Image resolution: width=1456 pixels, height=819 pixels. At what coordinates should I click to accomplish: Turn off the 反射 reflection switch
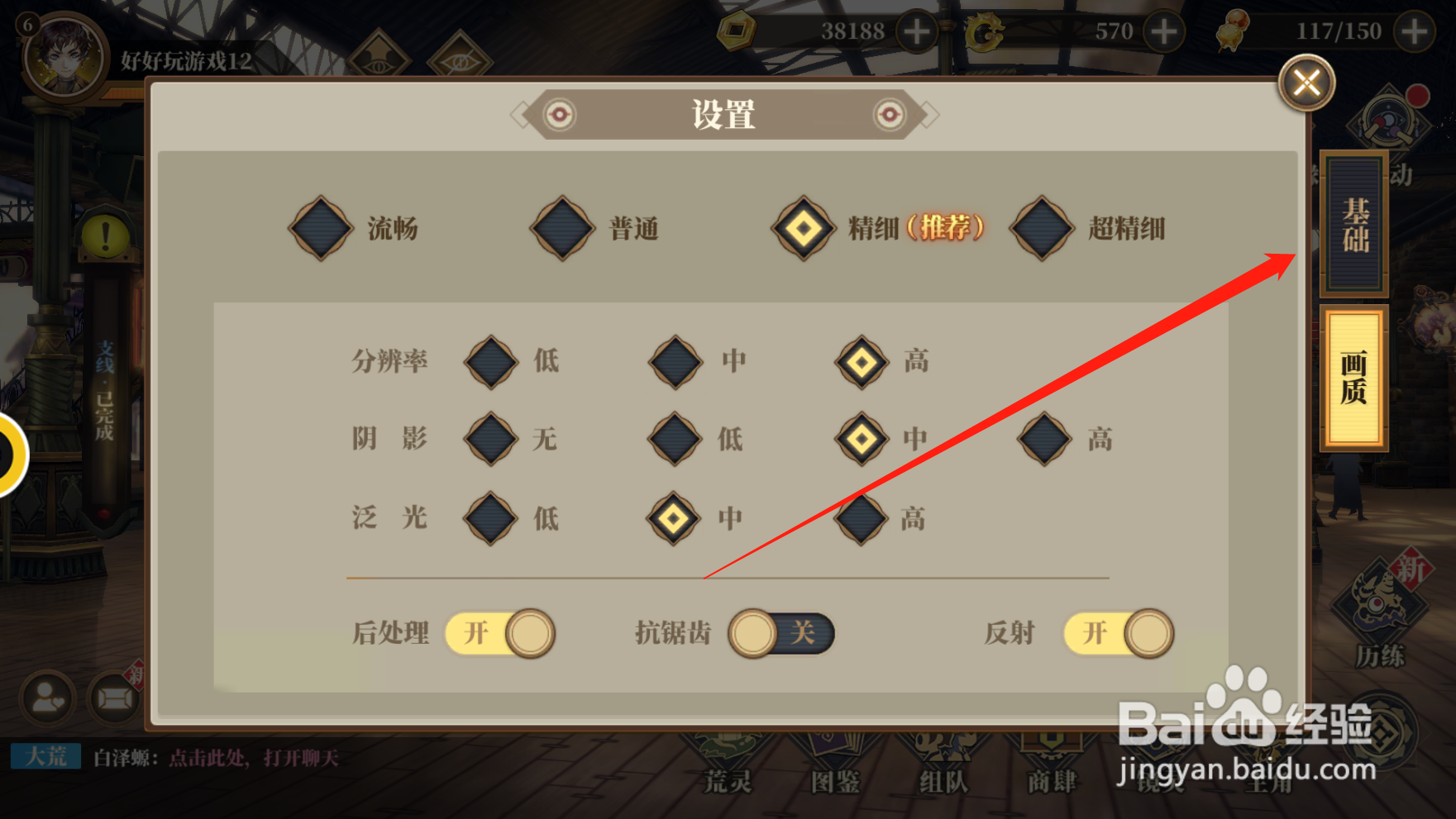pyautogui.click(x=1119, y=634)
